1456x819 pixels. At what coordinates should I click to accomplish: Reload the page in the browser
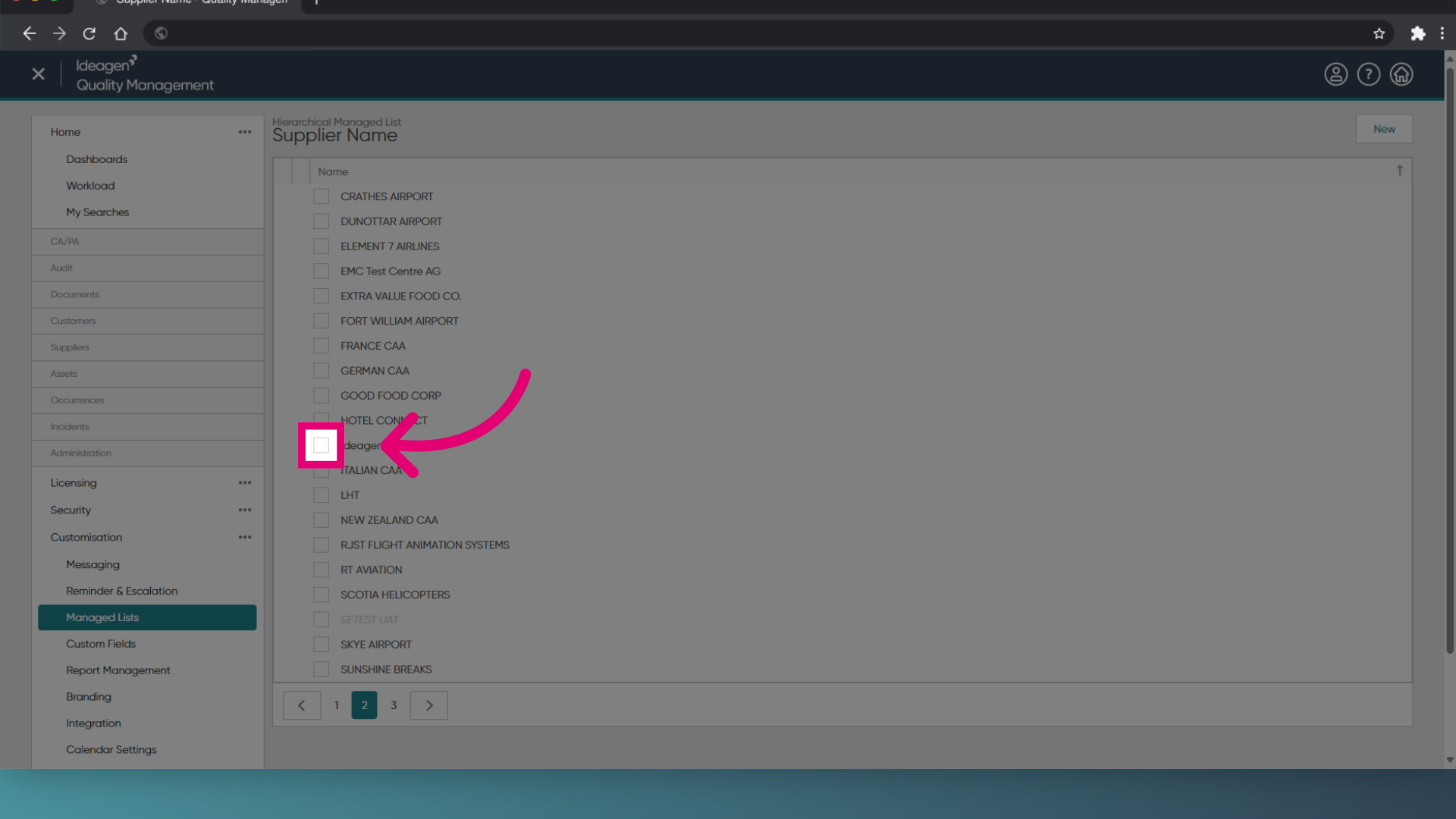coord(89,33)
